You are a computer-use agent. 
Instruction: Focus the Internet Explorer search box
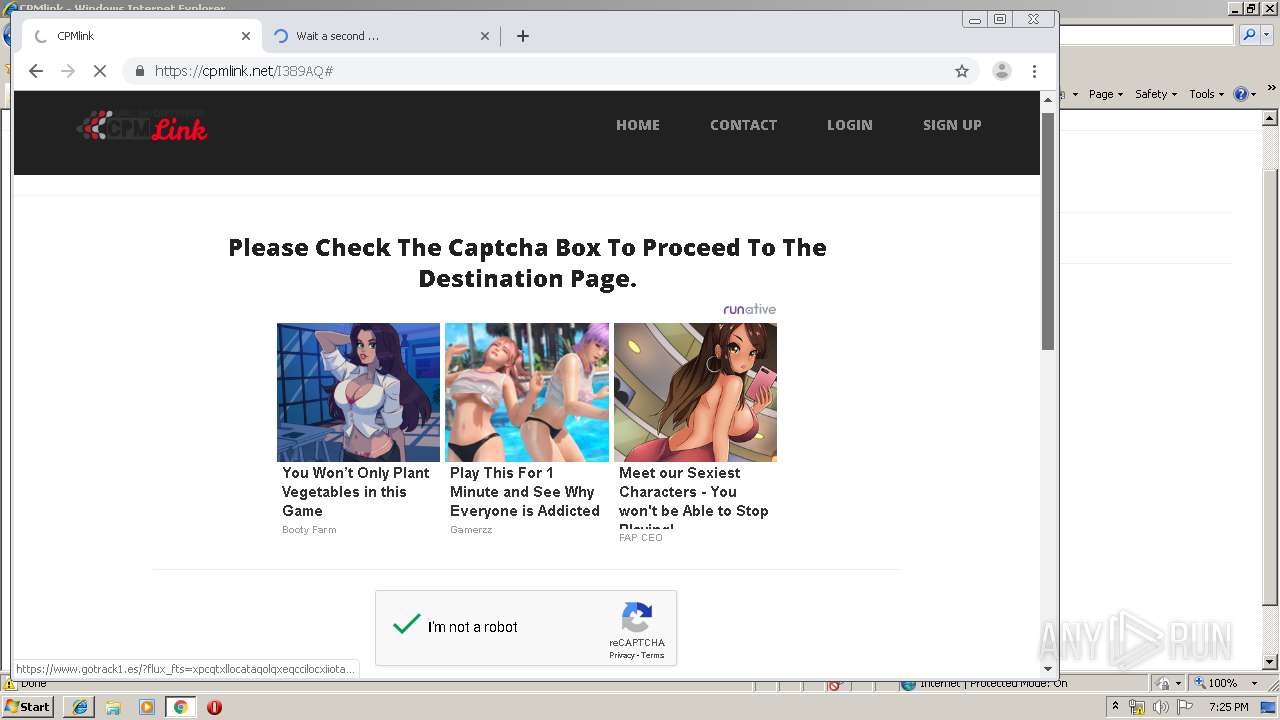(x=1147, y=35)
